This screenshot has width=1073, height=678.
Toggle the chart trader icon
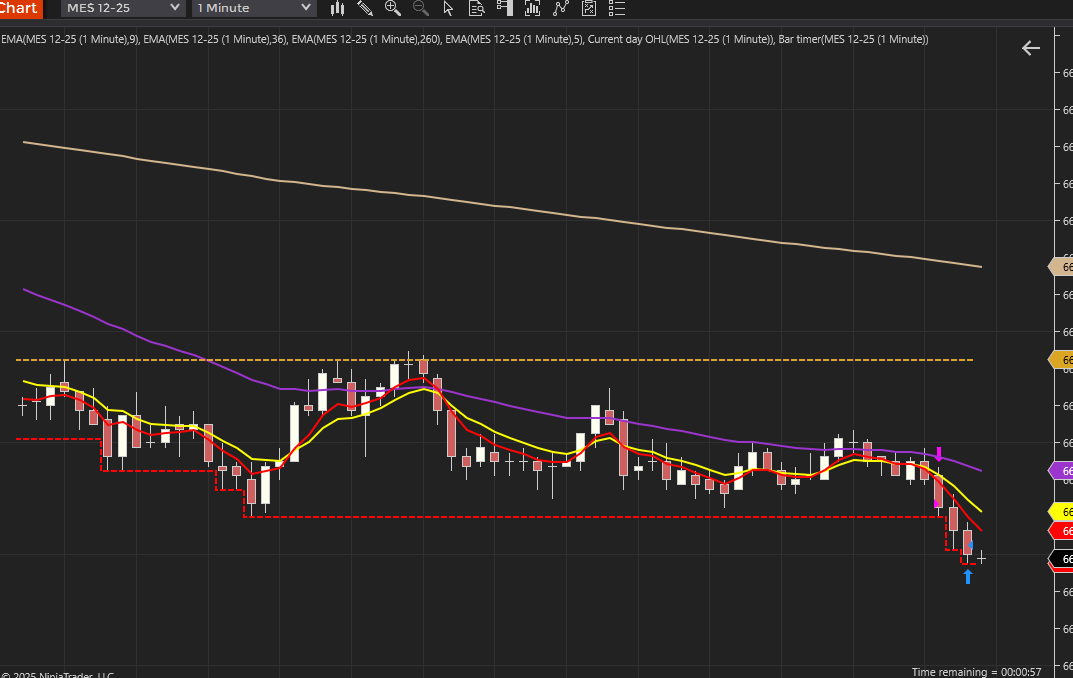[x=504, y=8]
